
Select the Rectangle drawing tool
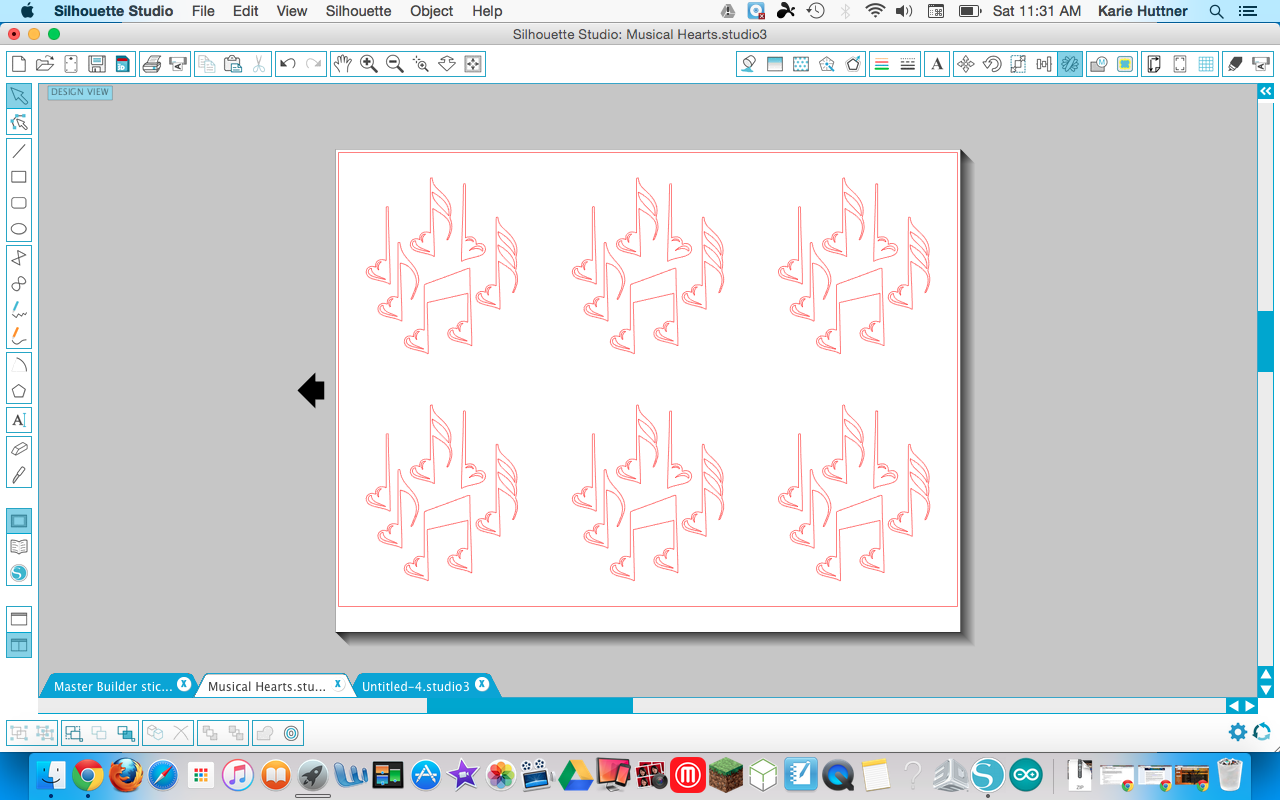[18, 177]
